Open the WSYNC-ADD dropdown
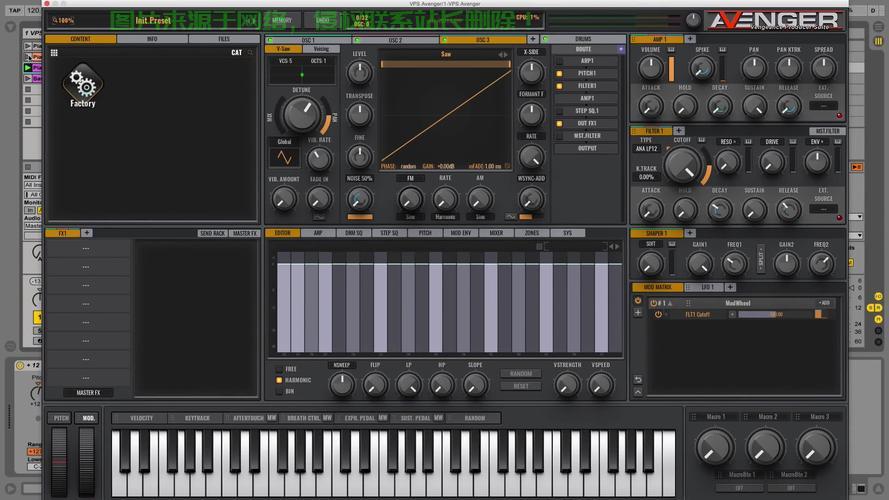This screenshot has width=889, height=500. [x=531, y=179]
